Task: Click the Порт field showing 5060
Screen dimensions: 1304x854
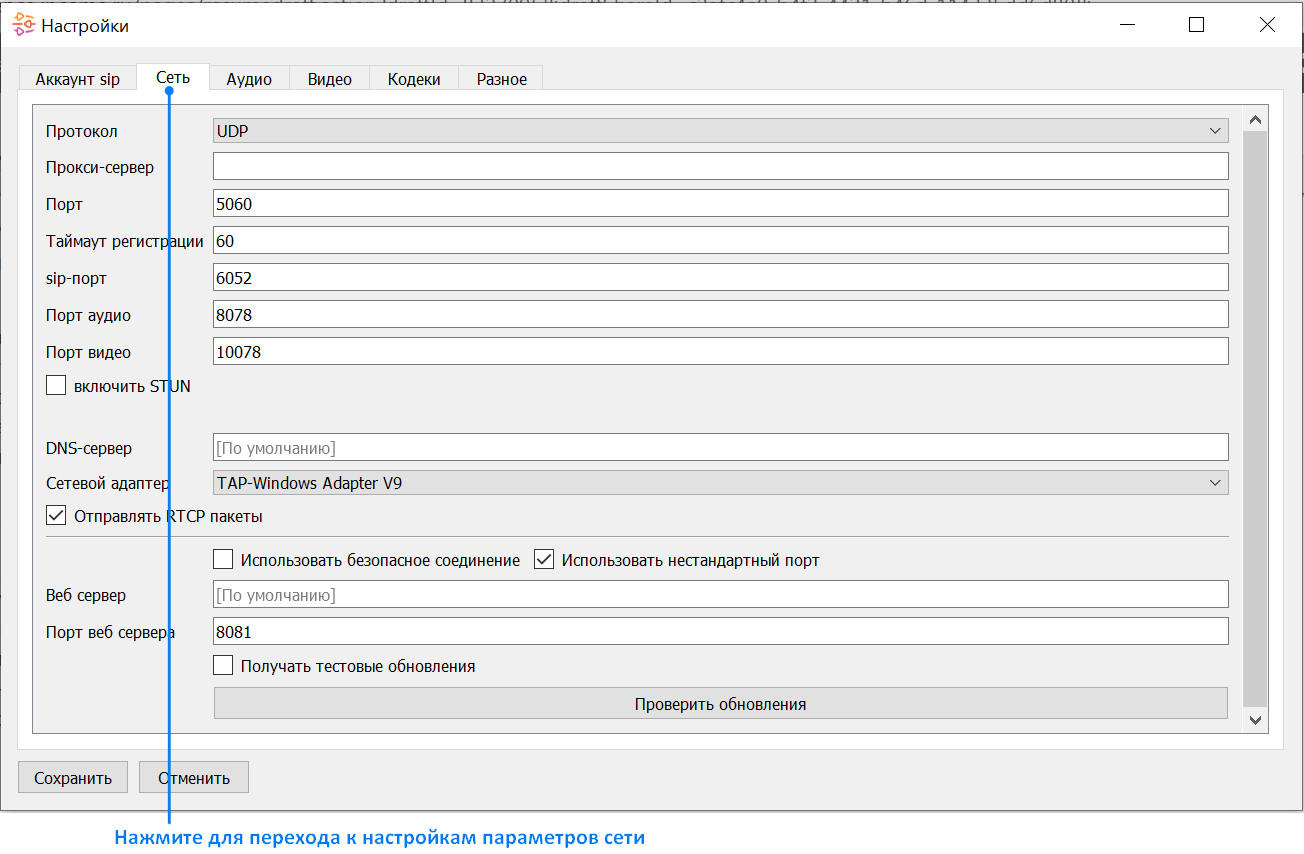Action: (x=721, y=204)
